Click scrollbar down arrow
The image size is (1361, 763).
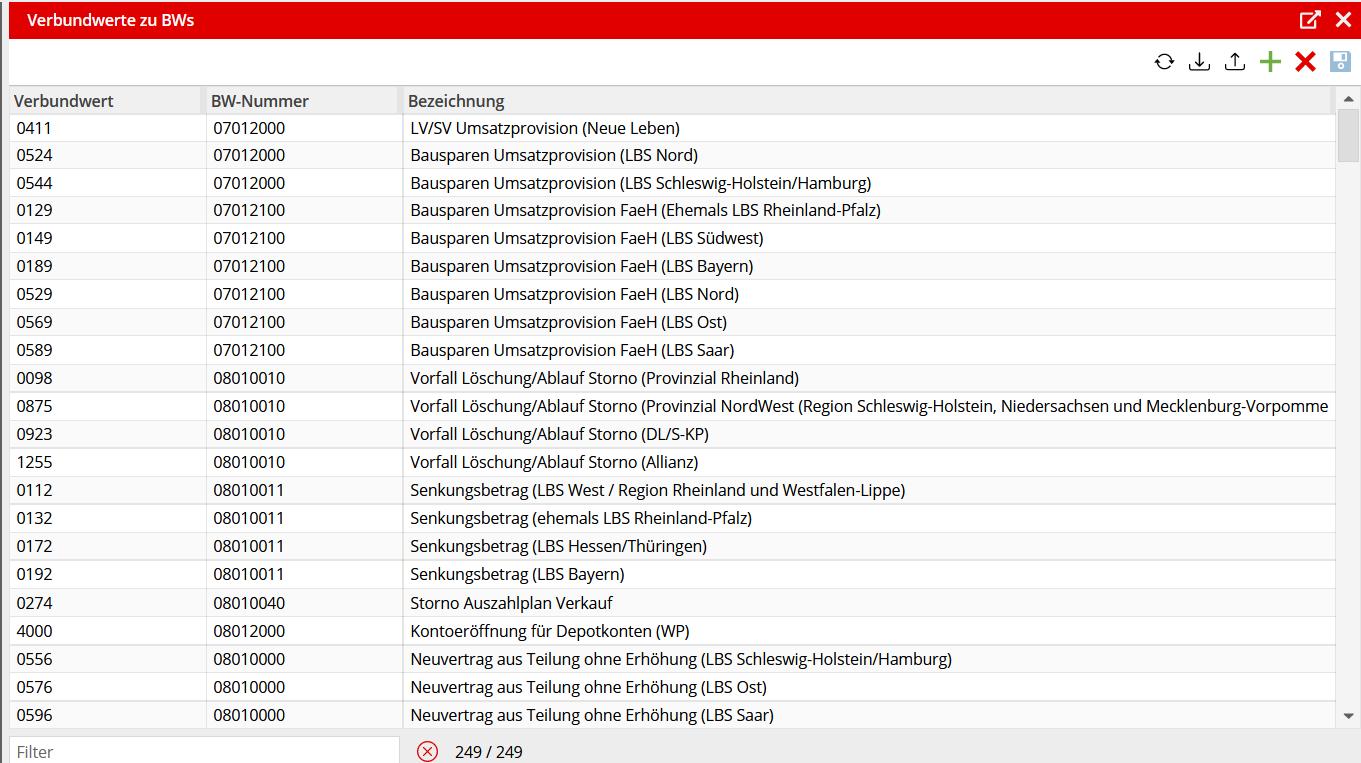tap(1348, 716)
